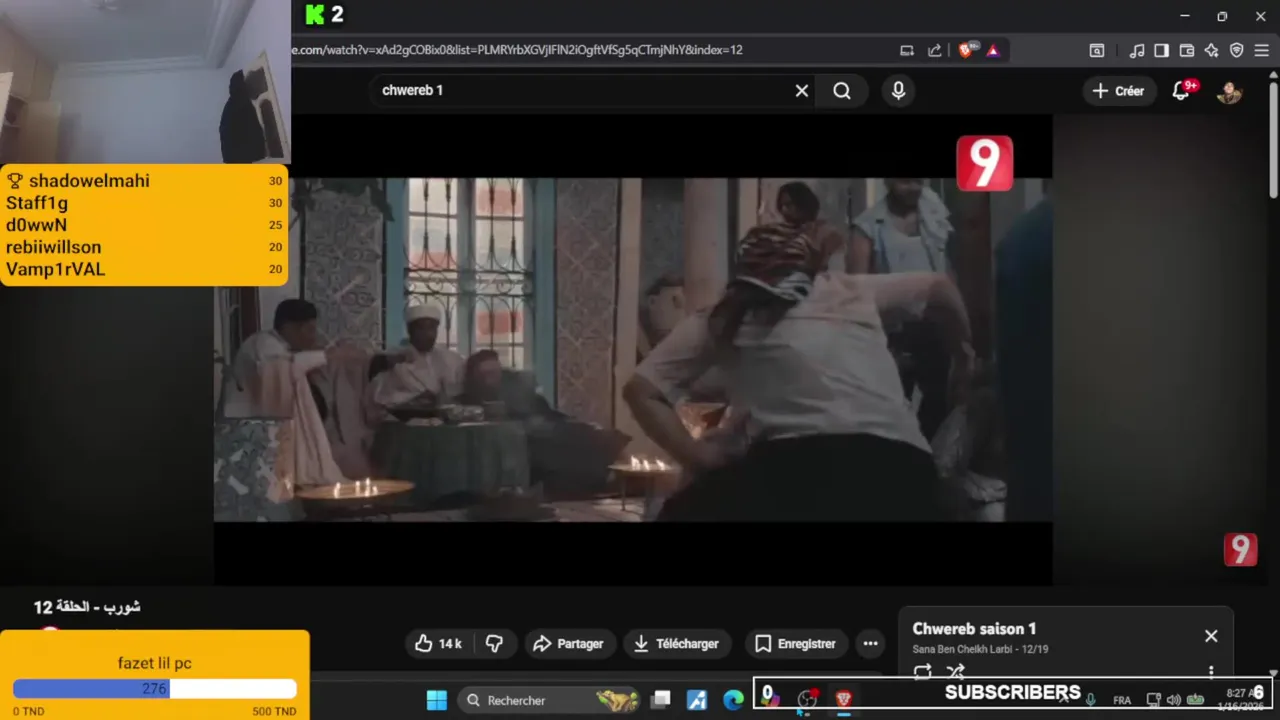
Task: Open the account avatar menu
Action: pyautogui.click(x=1229, y=91)
